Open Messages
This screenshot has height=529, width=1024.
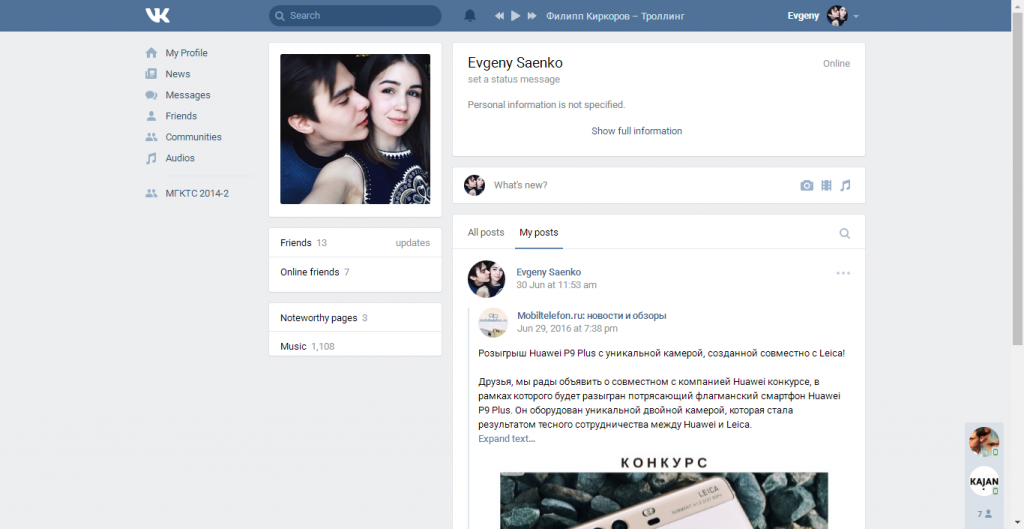pos(187,95)
